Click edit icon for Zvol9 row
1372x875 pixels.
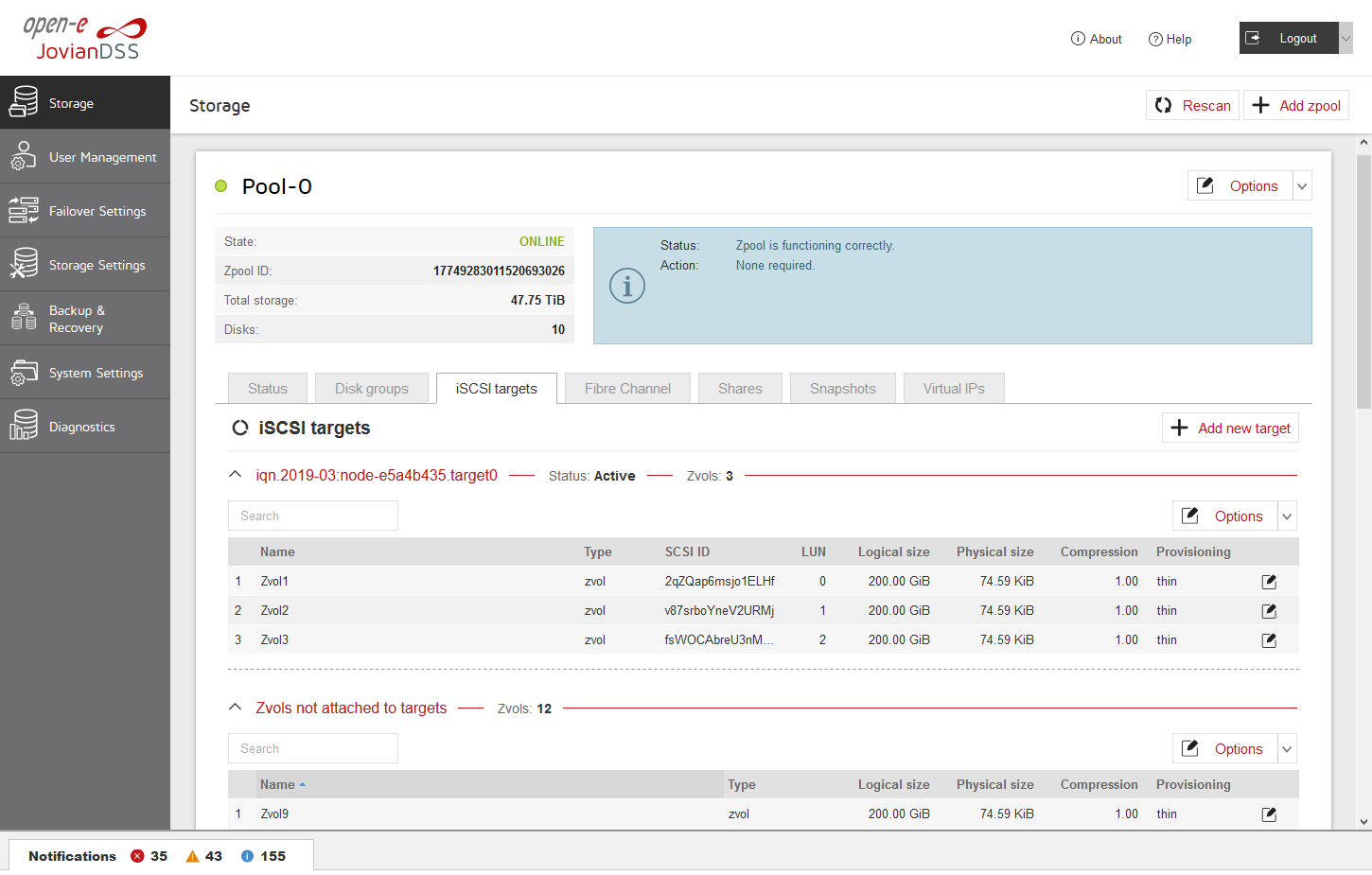[1269, 814]
